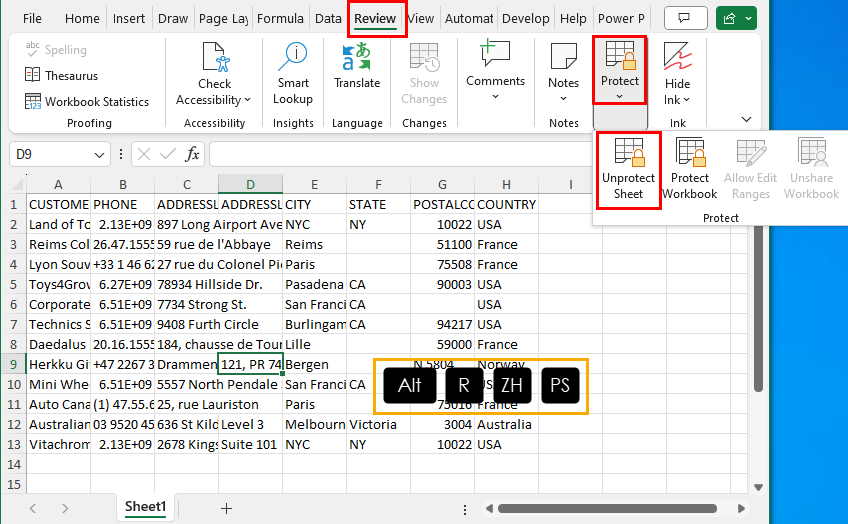Switch to the Draw tab
Screen dimensions: 848x524
[173, 18]
